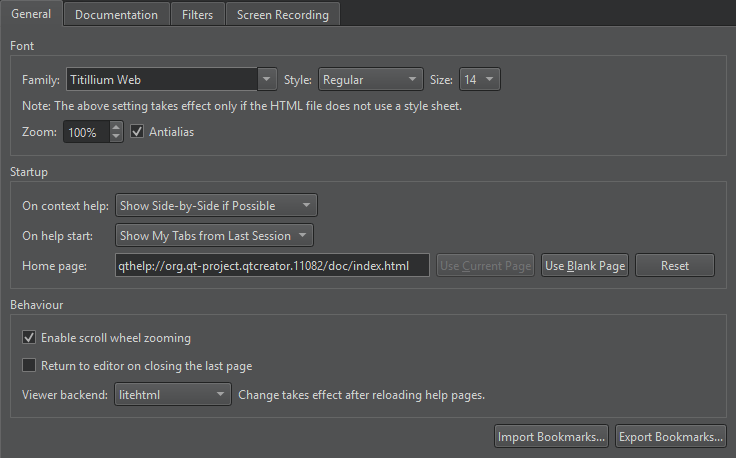Click the Export Bookmarks button

pos(670,437)
